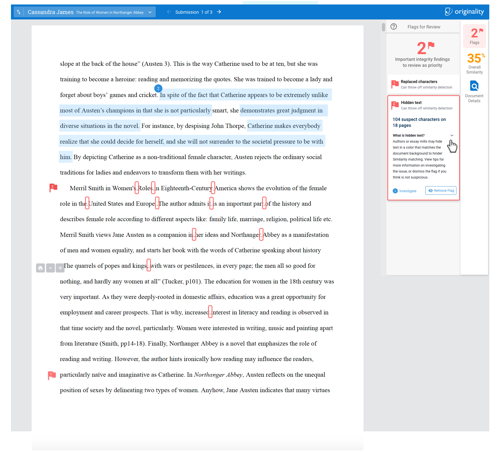
Task: Open the student submission dropdown chevron
Action: click(150, 12)
